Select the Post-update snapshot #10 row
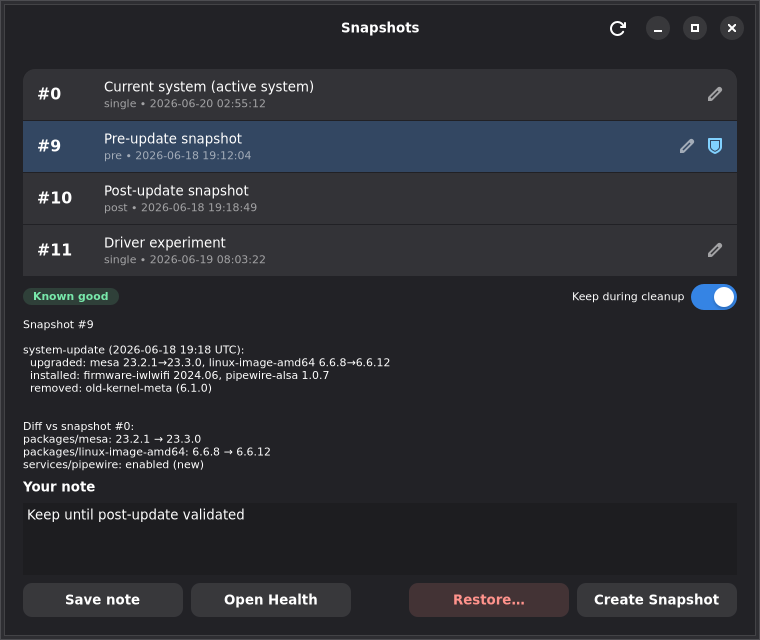This screenshot has width=760, height=640. click(380, 198)
